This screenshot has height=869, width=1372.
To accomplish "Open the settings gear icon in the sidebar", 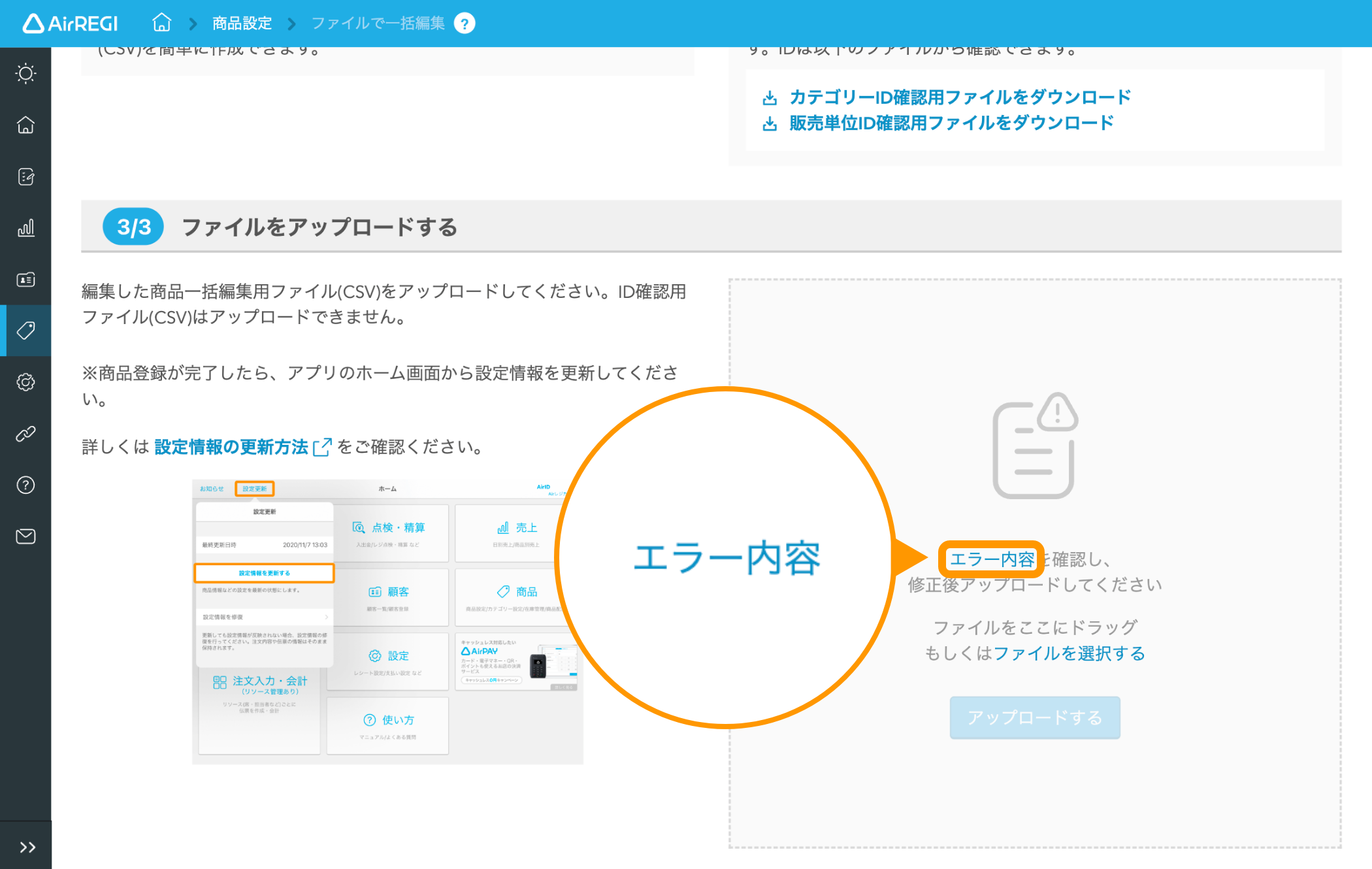I will (25, 382).
